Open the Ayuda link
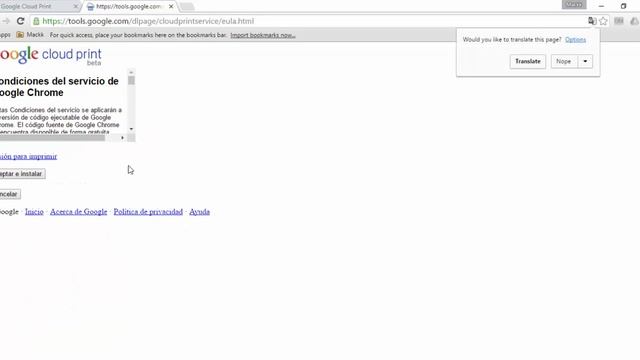The width and height of the screenshot is (640, 360). click(x=200, y=212)
